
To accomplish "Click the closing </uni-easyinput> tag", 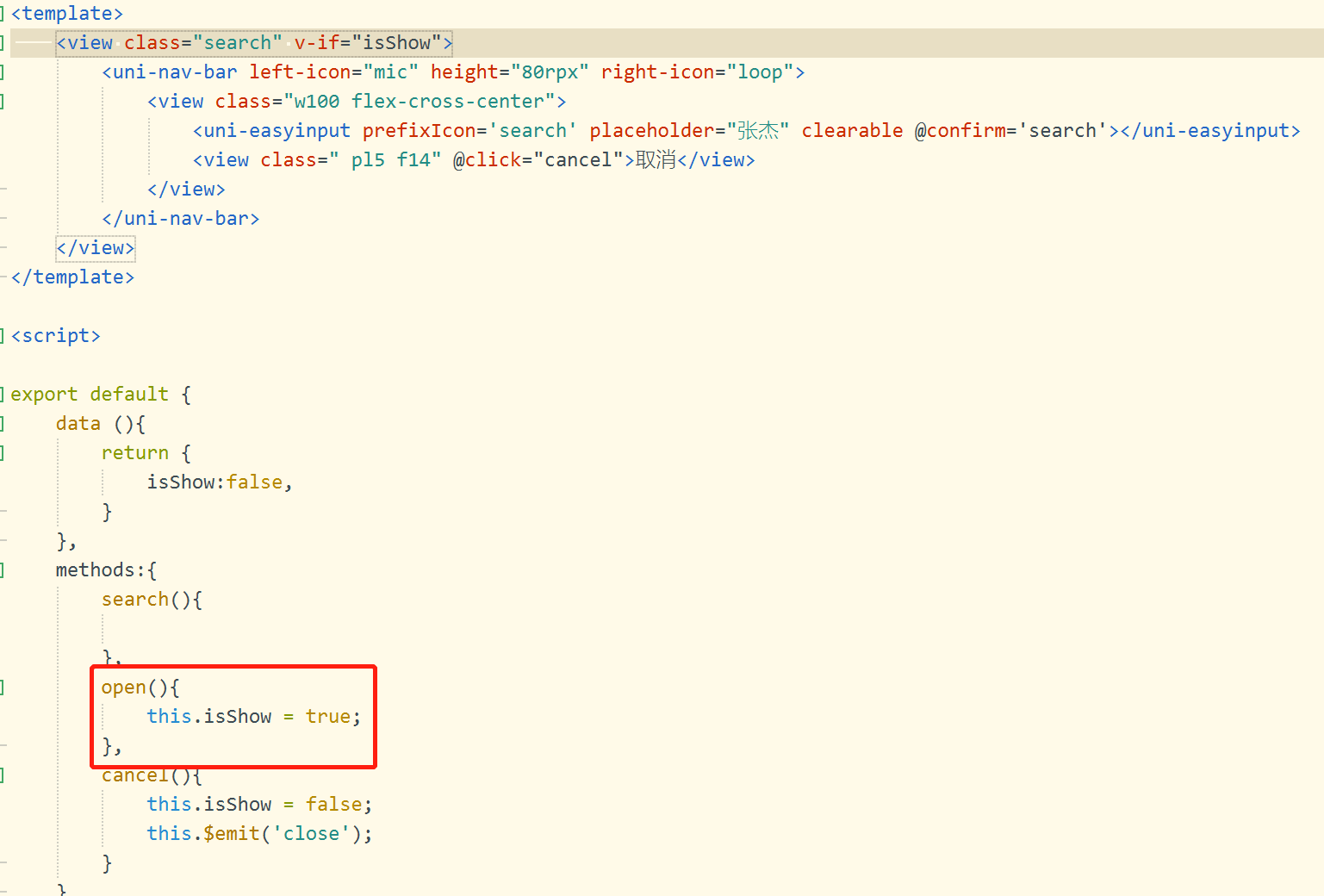I will point(1210,131).
